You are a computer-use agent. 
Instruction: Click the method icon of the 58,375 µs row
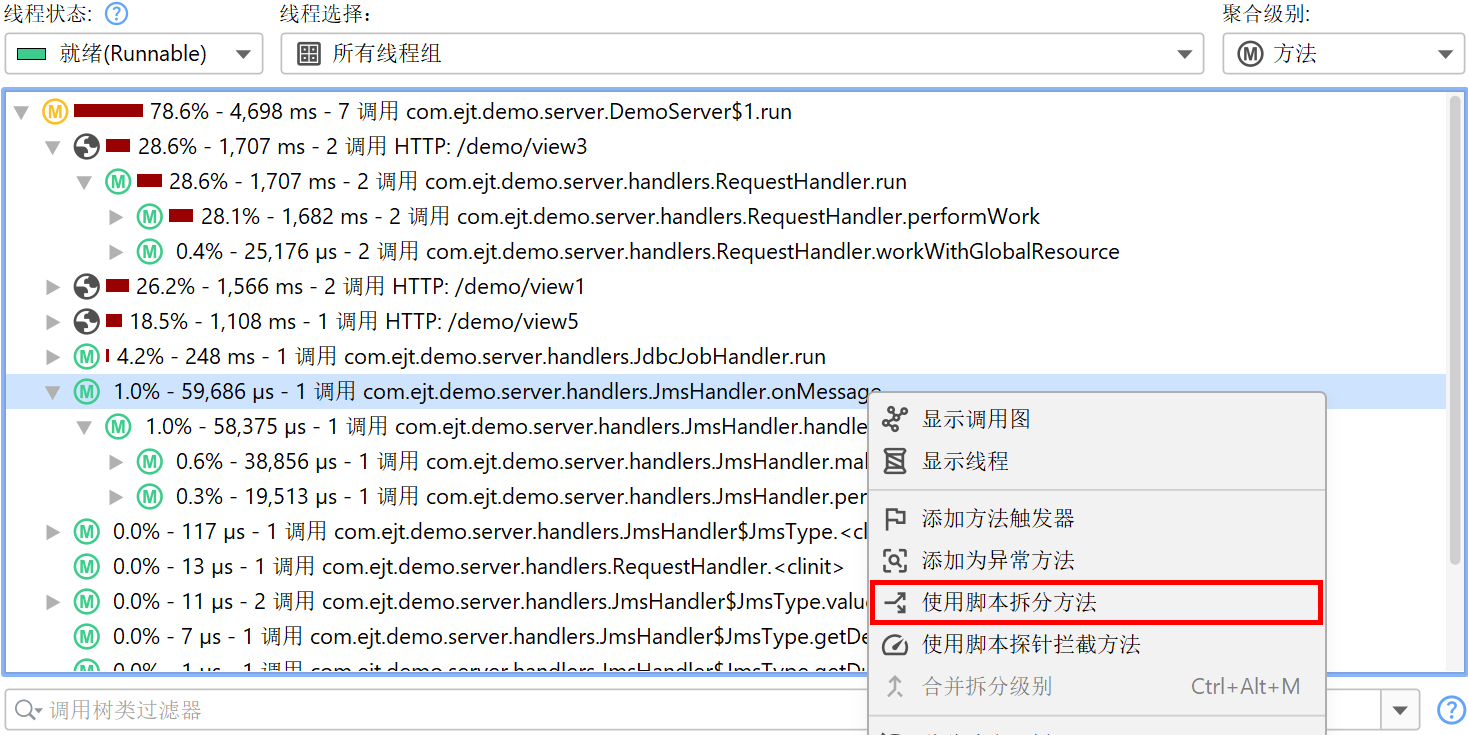point(118,426)
